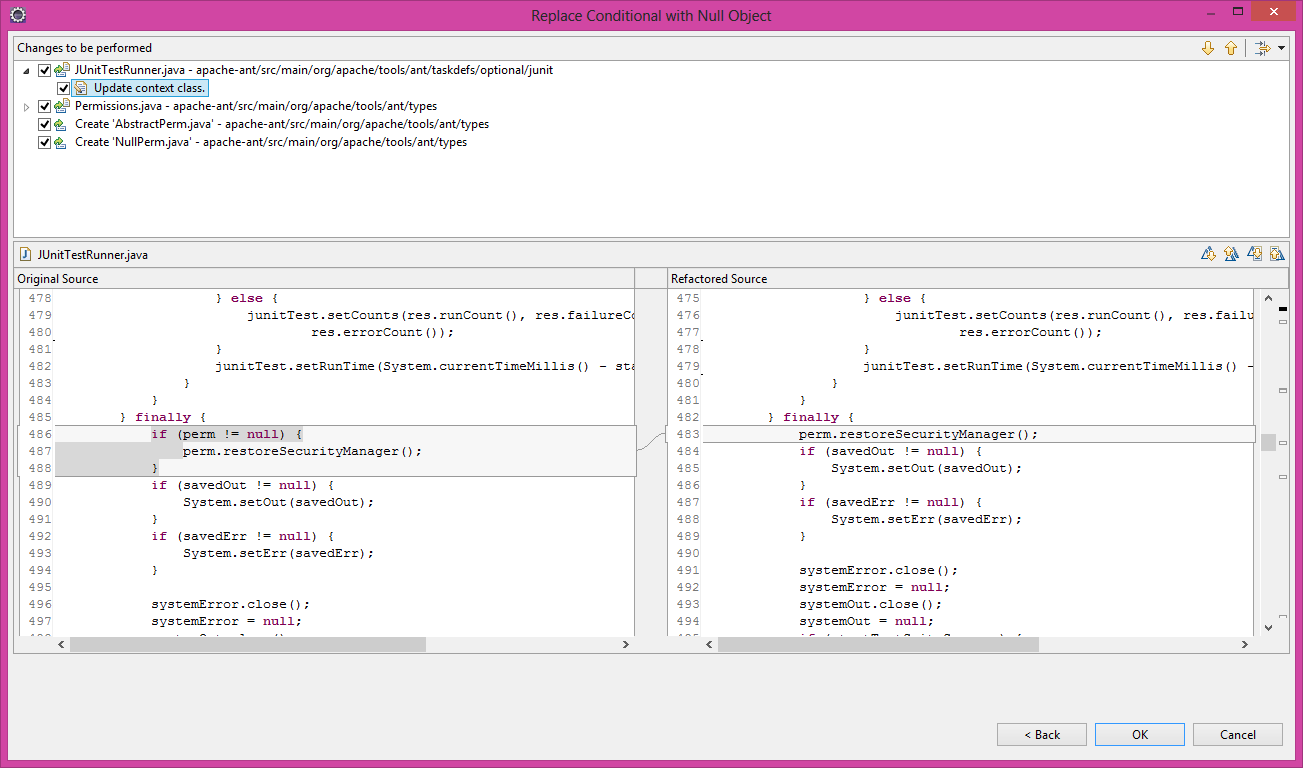This screenshot has height=769, width=1304.
Task: Select Permissions.java tree row
Action: click(256, 106)
